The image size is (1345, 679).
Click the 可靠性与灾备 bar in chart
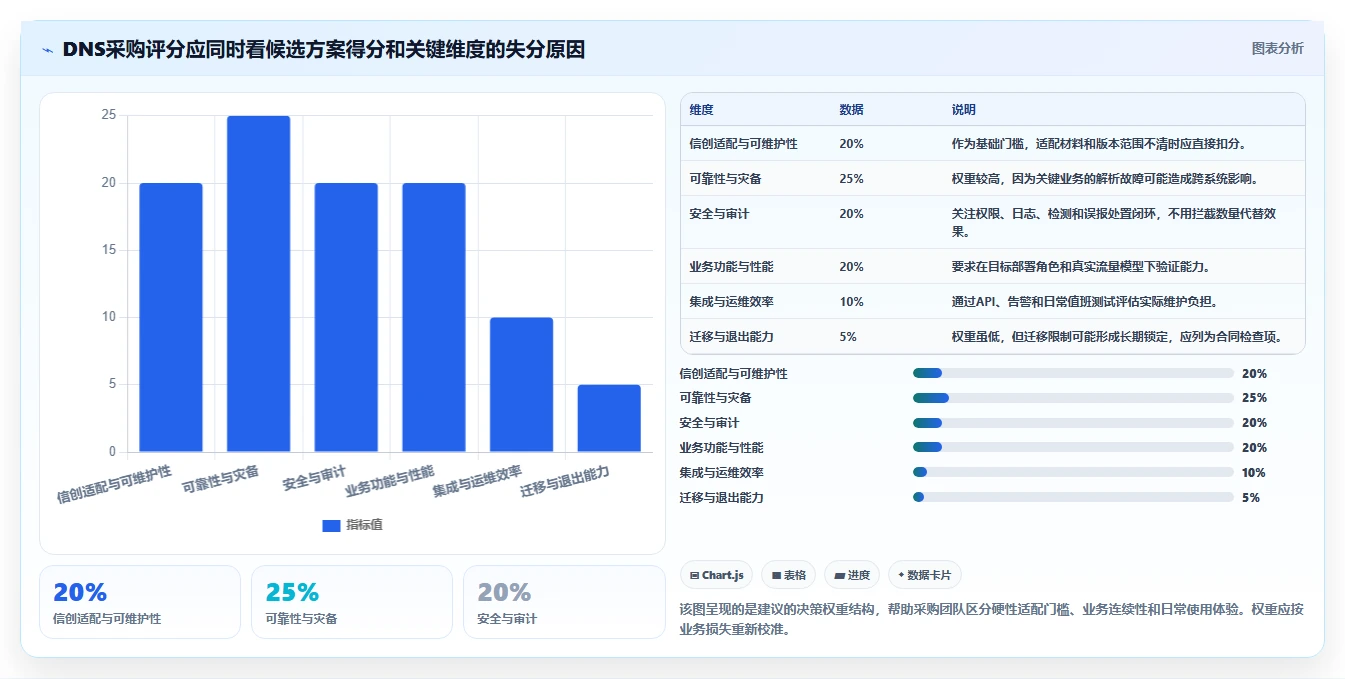tap(258, 284)
